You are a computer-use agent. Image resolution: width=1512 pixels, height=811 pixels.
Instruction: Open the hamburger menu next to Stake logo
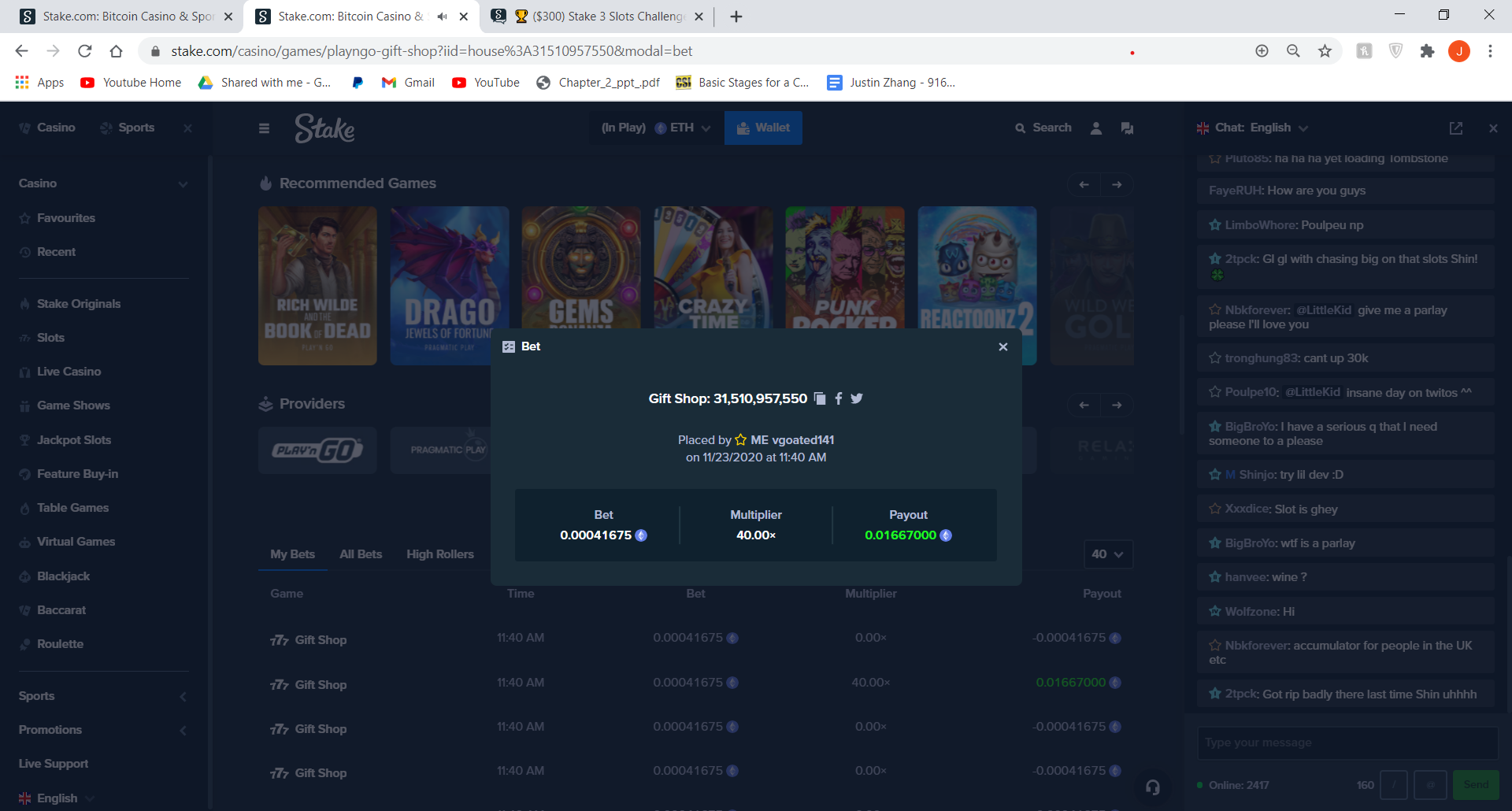tap(265, 128)
